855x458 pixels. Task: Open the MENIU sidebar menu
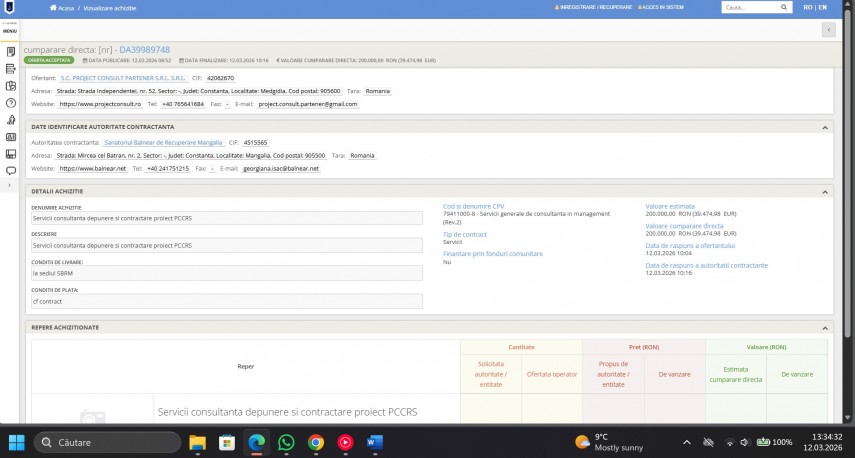coord(10,29)
